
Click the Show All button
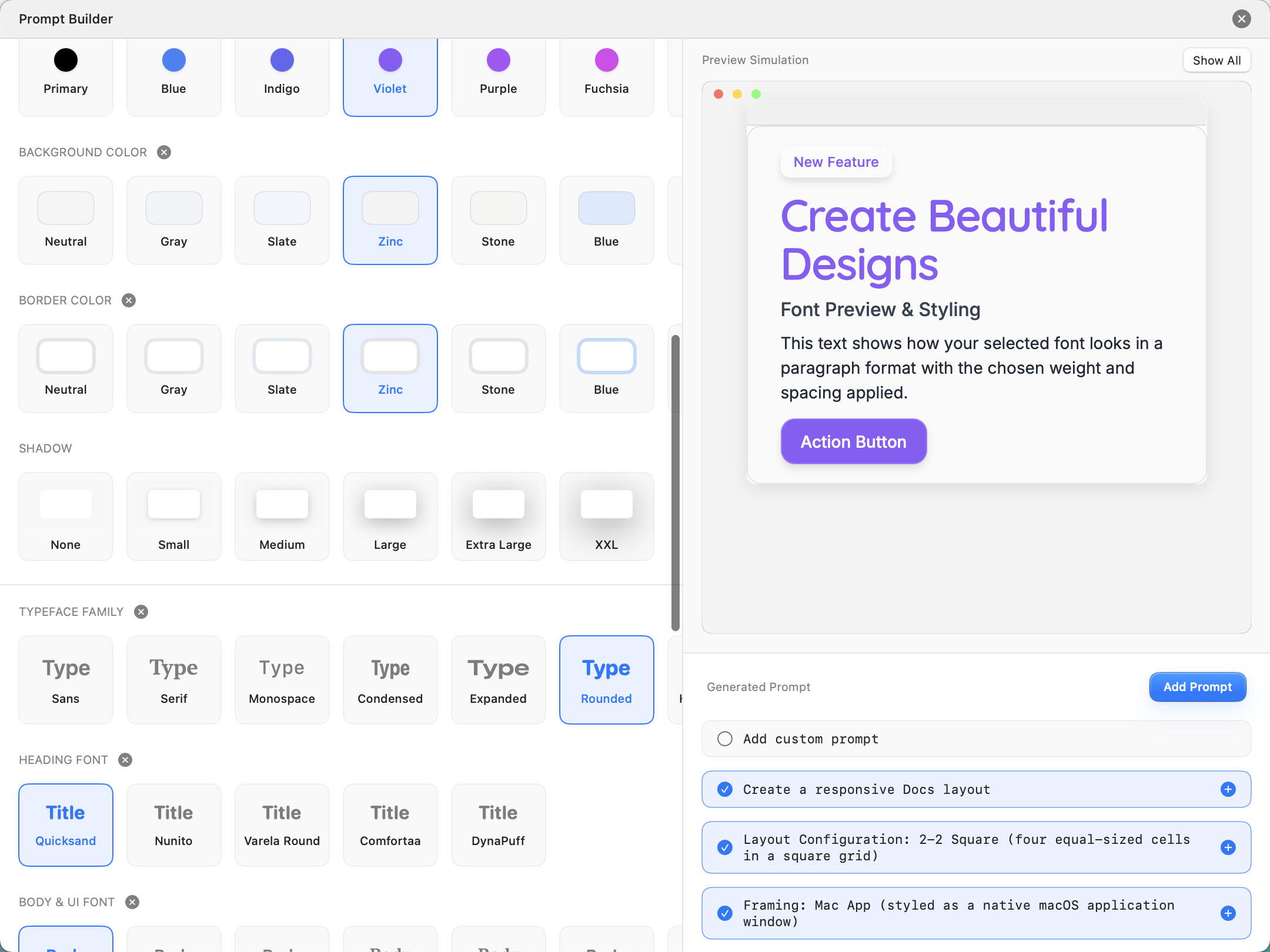click(x=1216, y=61)
